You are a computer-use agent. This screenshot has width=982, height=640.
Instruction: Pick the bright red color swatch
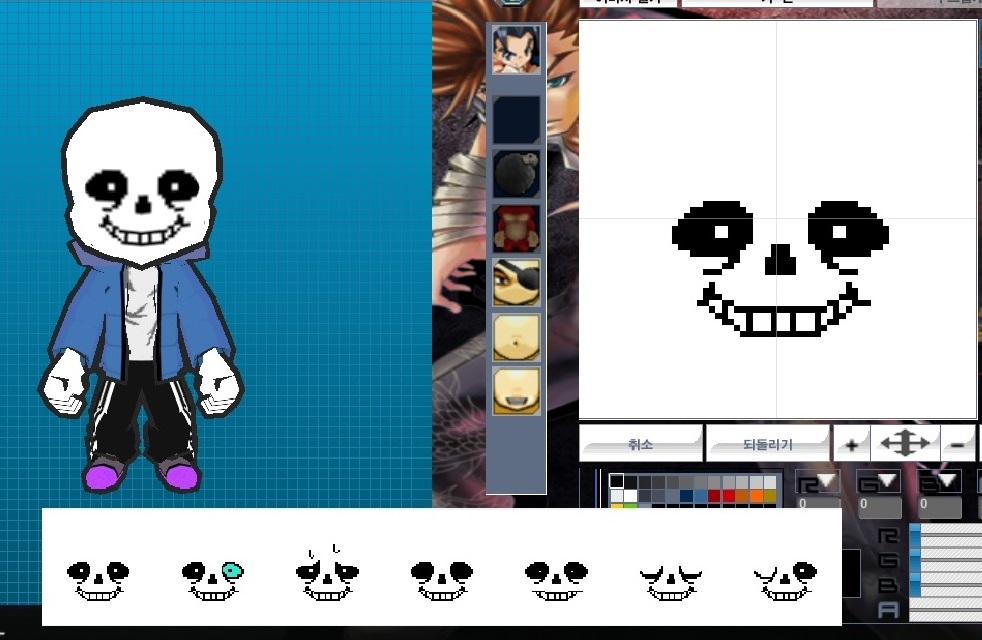728,496
